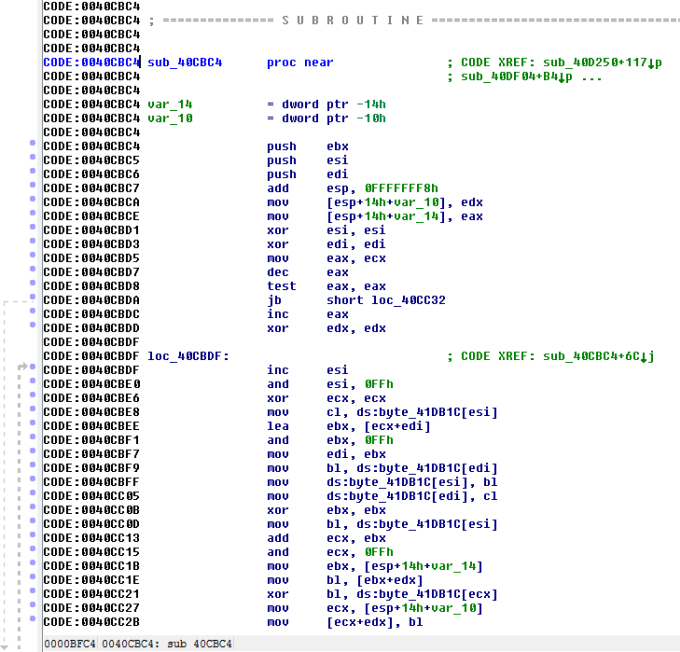Click status bar text 0040CBC4: sub_40CBC4
Screen dimensions: 680x652
[167, 644]
